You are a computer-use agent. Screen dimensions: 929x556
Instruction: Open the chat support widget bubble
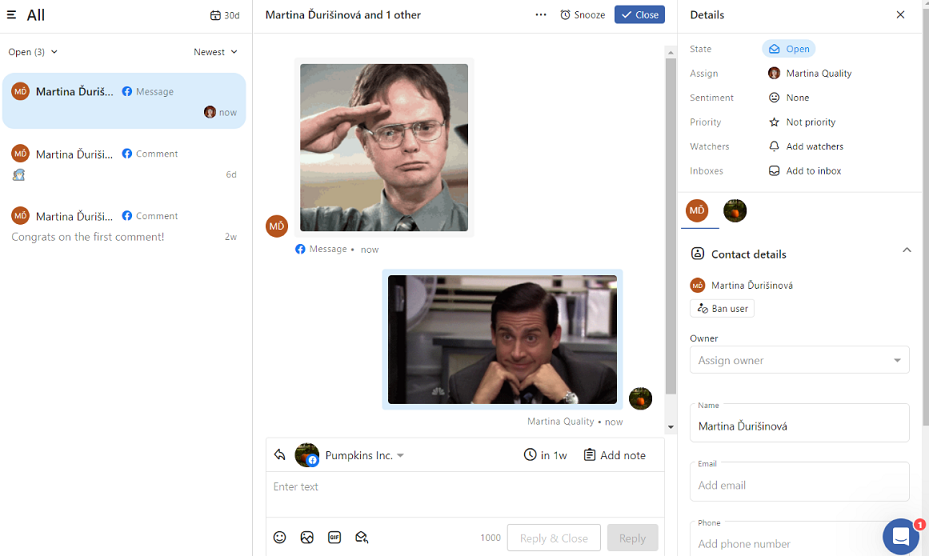coord(901,536)
